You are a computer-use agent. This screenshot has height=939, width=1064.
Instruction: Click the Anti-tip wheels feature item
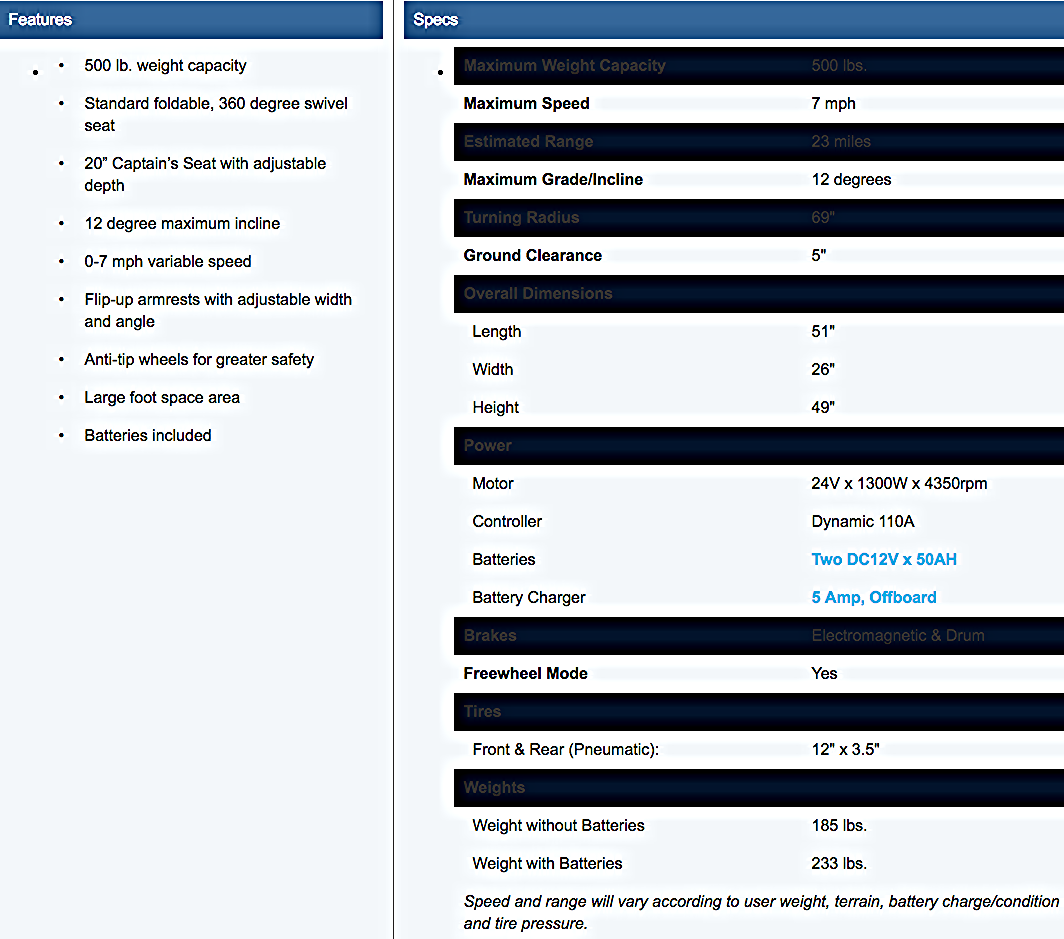(x=199, y=360)
